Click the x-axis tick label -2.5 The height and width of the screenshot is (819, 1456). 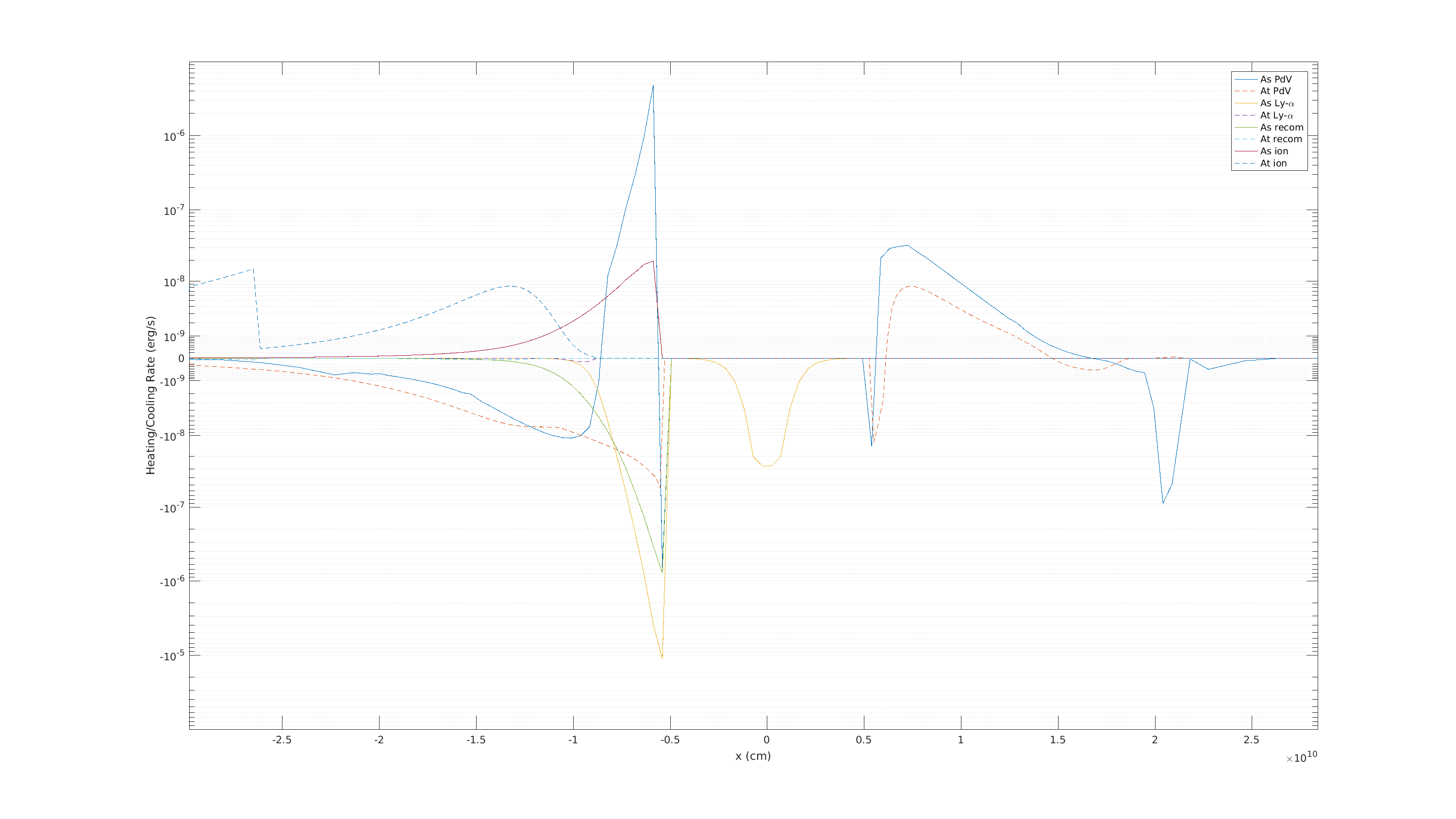tap(281, 740)
